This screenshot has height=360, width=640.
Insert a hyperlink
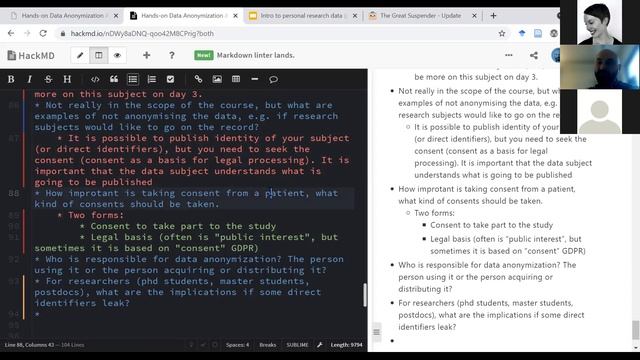(198, 79)
